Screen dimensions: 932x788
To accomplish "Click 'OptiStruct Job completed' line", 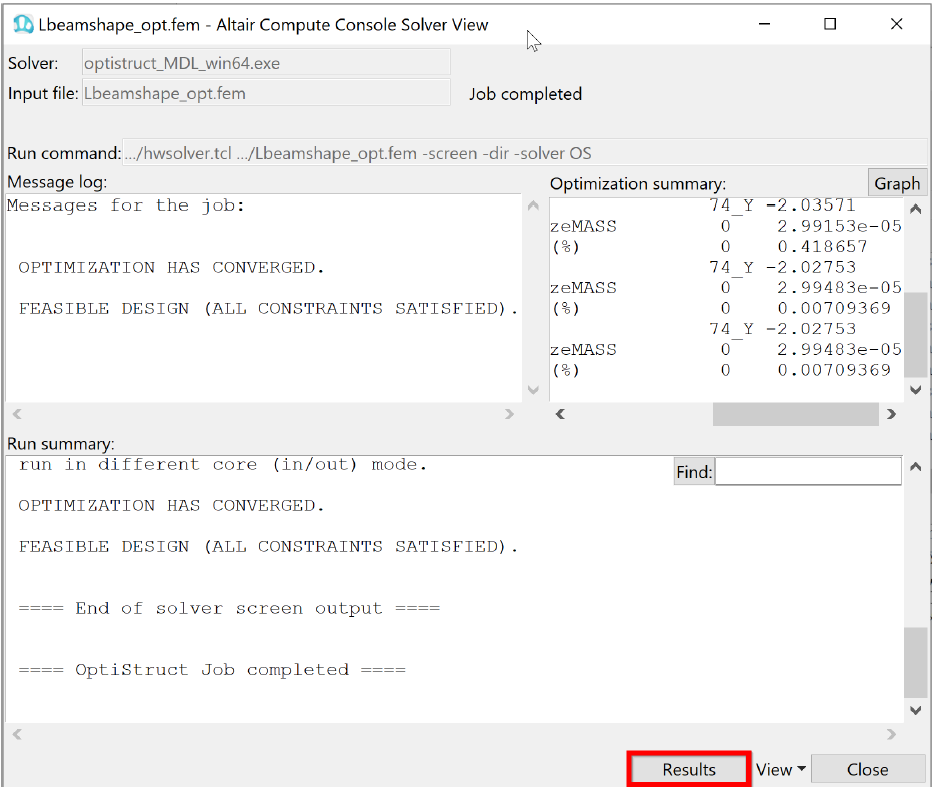I will click(212, 670).
